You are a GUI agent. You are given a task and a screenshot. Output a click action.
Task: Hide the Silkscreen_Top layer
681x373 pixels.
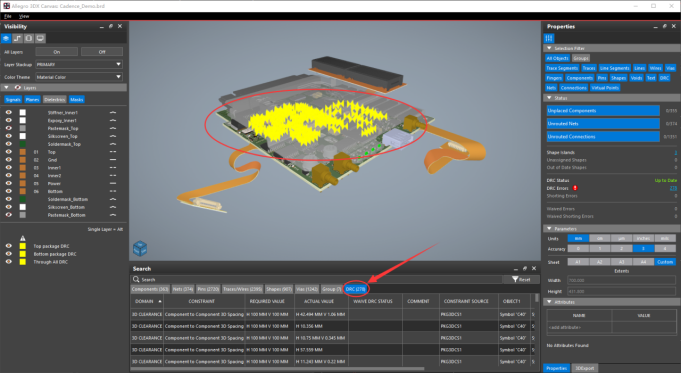pyautogui.click(x=8, y=136)
